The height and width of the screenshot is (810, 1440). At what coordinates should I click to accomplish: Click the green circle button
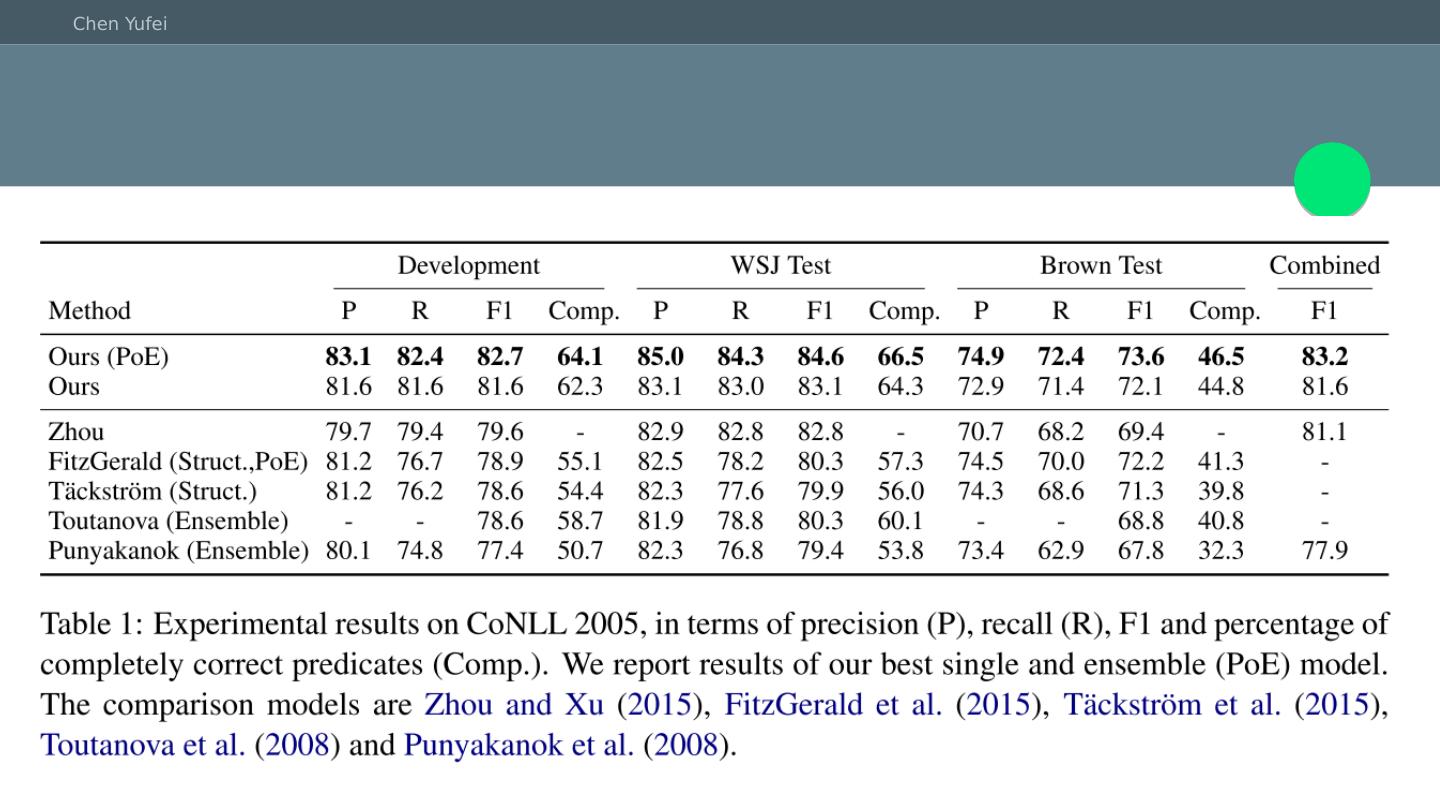pyautogui.click(x=1332, y=180)
